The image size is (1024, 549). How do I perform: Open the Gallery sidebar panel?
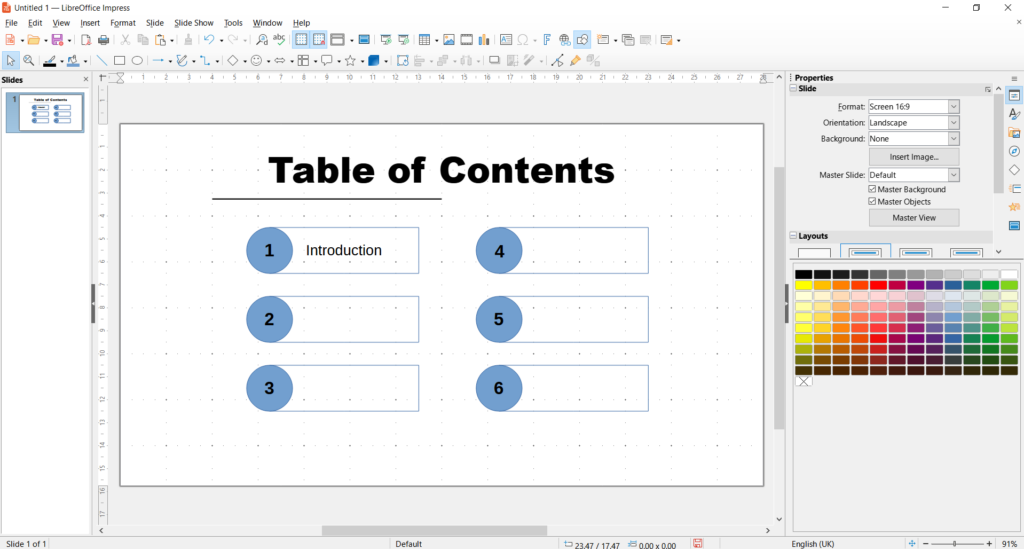coord(1014,133)
